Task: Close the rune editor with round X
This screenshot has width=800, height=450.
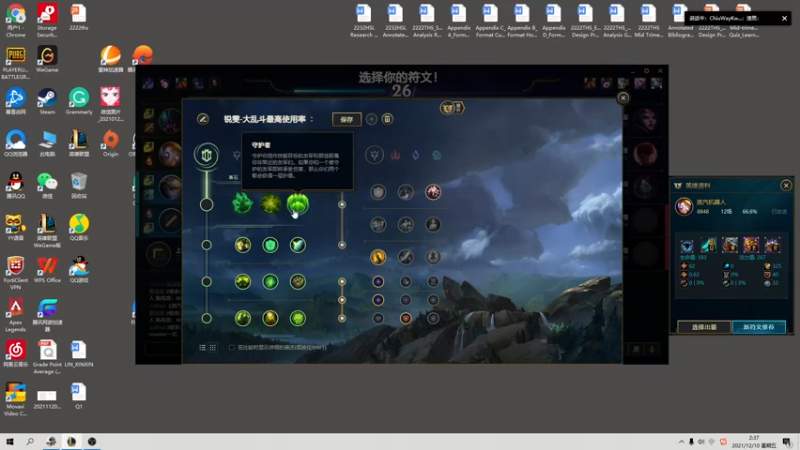Action: coord(623,98)
